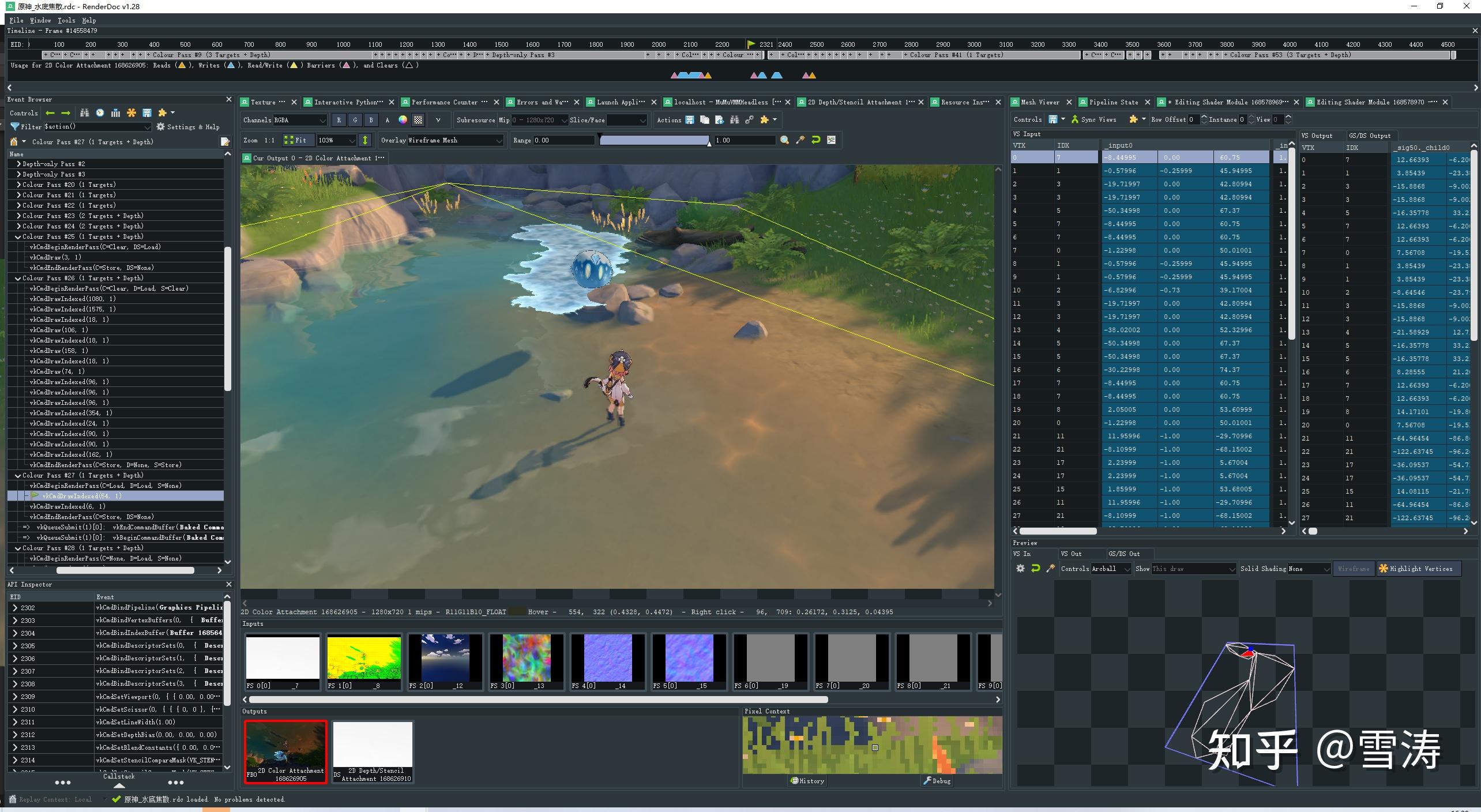Open the Tools menu
1481x812 pixels.
[66, 20]
